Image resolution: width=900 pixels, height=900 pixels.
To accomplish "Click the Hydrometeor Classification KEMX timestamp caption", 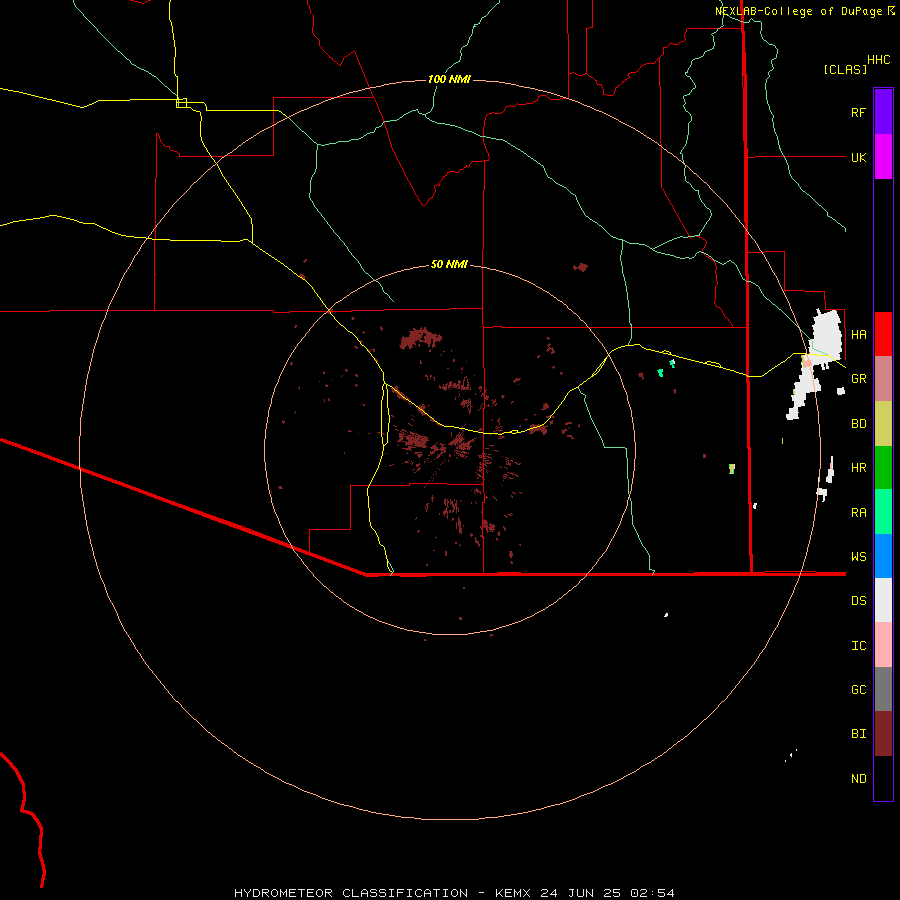I will point(454,893).
